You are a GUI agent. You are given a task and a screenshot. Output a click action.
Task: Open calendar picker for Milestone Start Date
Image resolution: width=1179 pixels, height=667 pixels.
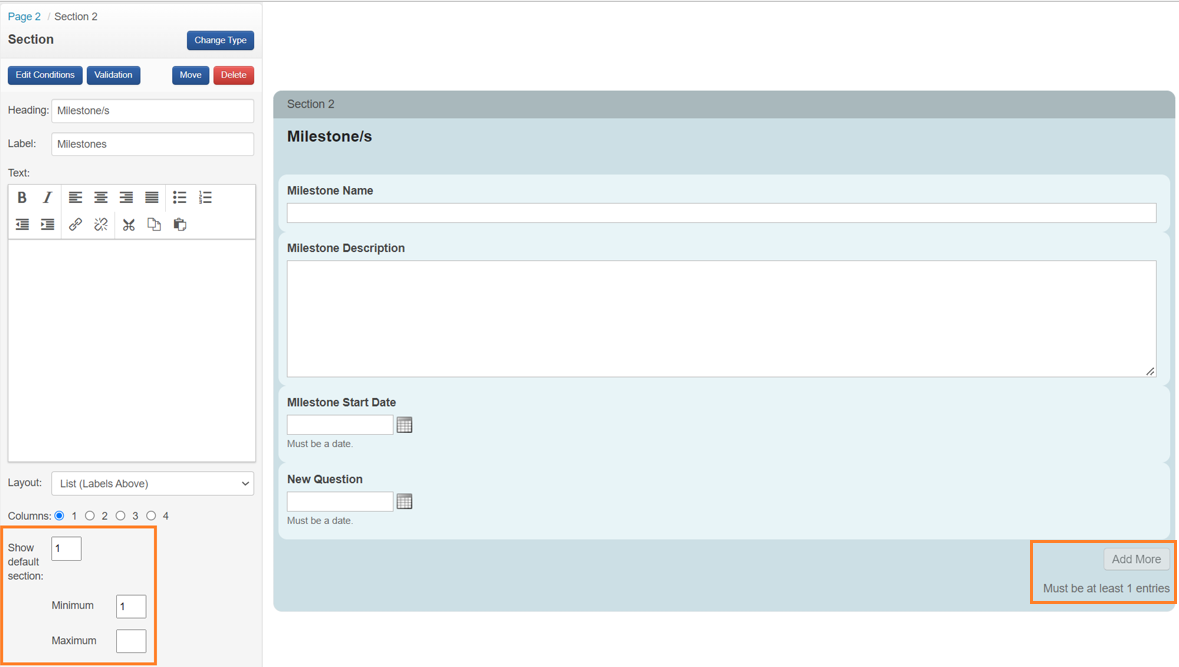pyautogui.click(x=404, y=425)
